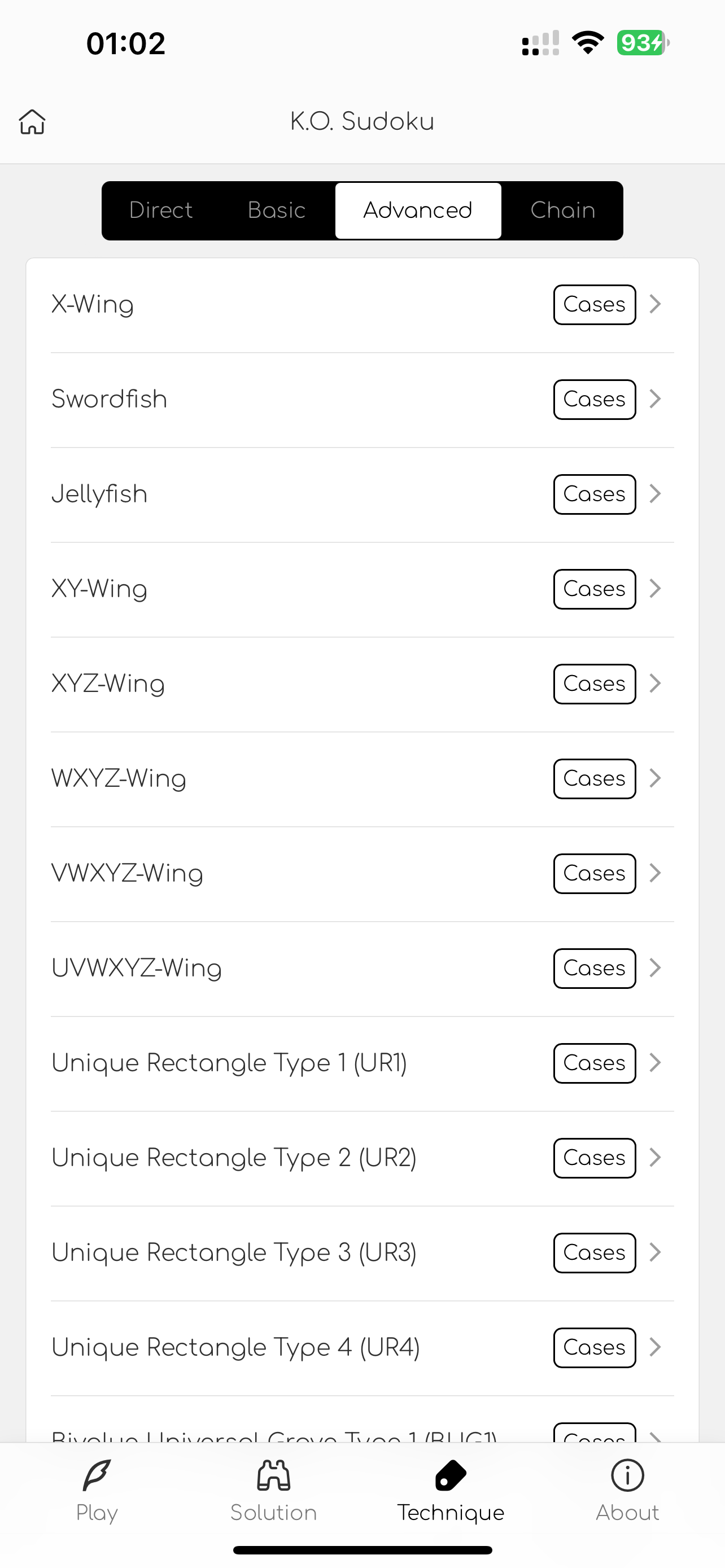Tap the battery indicator in status bar
Image resolution: width=725 pixels, height=1568 pixels.
click(x=643, y=42)
